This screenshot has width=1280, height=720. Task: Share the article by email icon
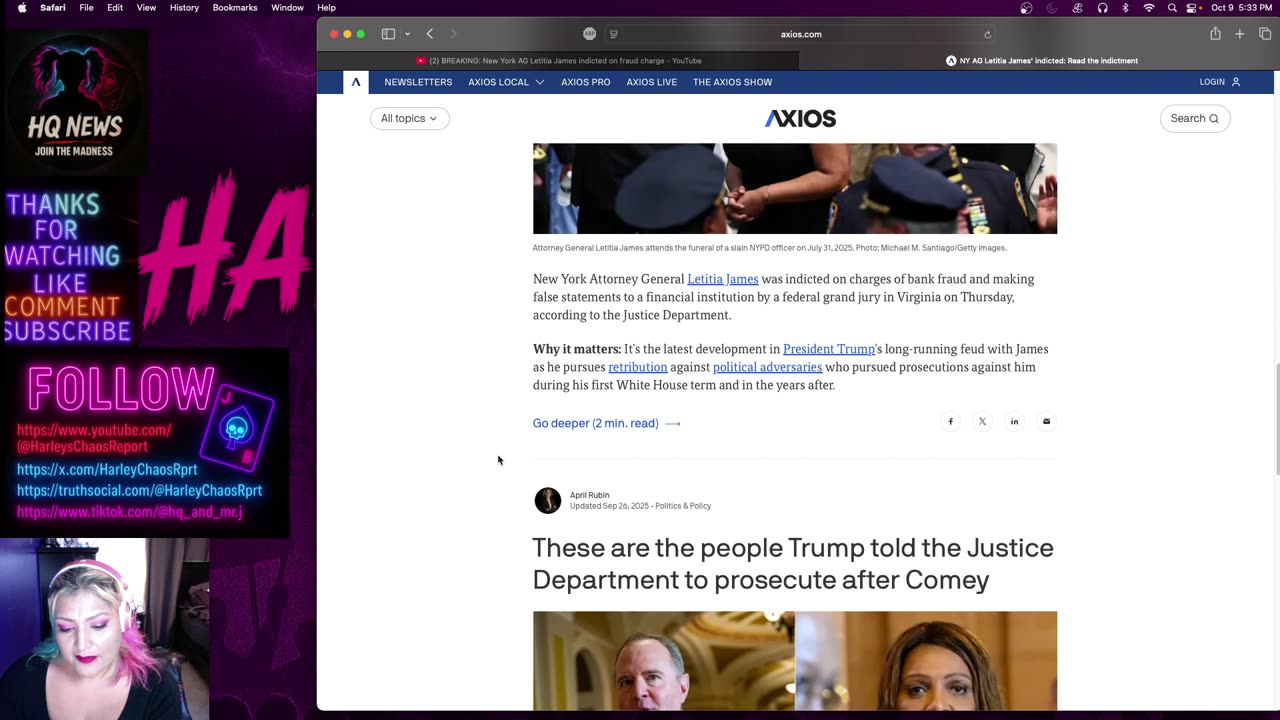click(x=1046, y=422)
